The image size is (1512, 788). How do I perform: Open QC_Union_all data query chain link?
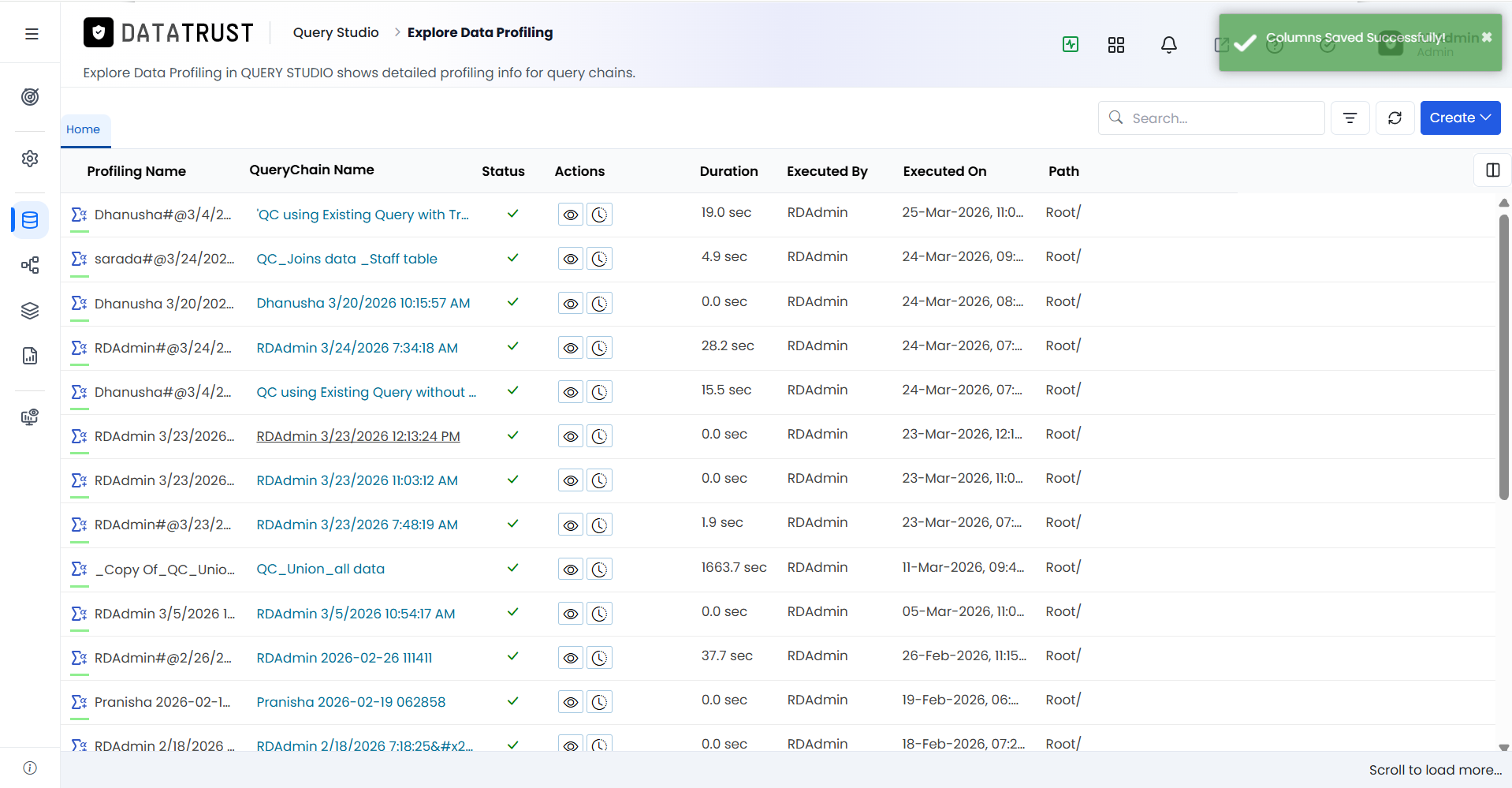pos(321,569)
